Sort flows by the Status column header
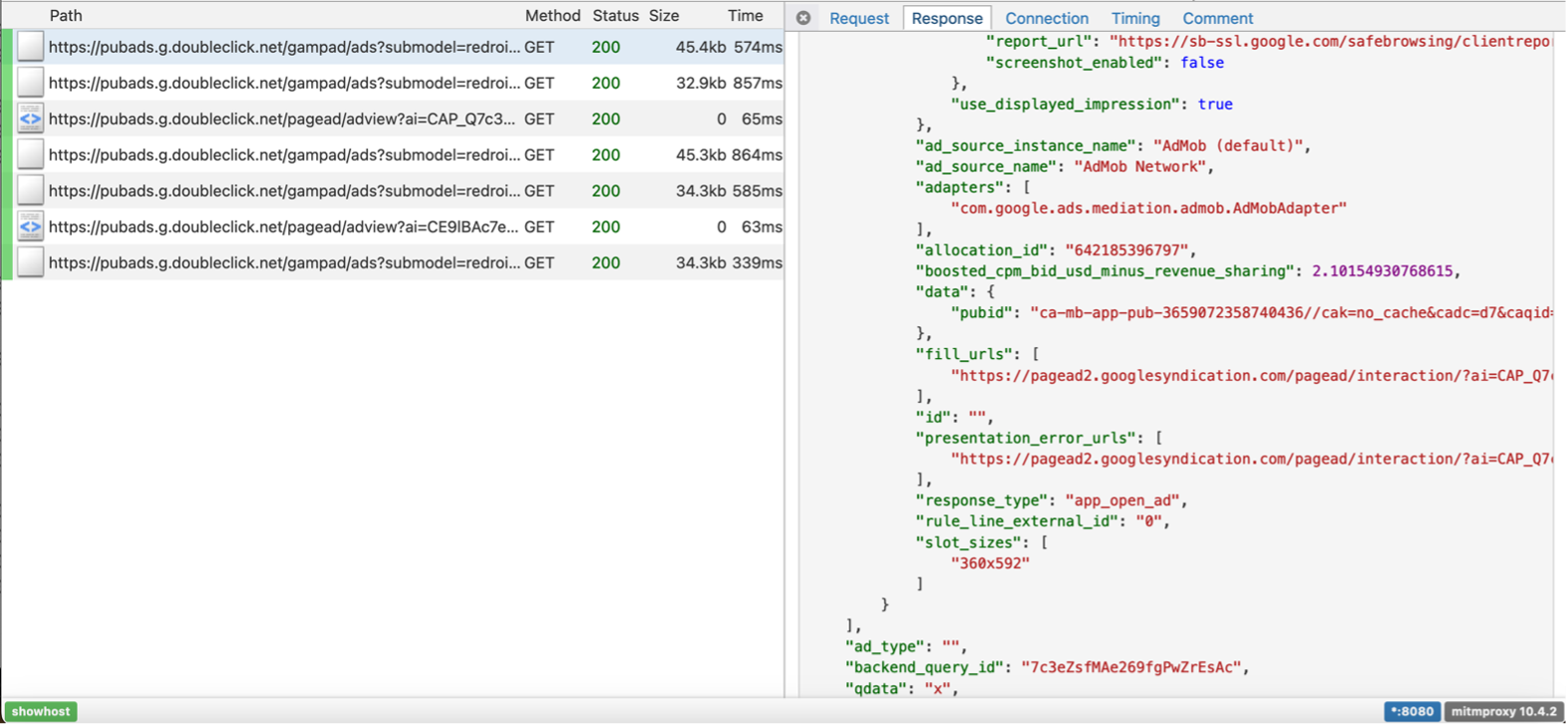 coord(615,16)
